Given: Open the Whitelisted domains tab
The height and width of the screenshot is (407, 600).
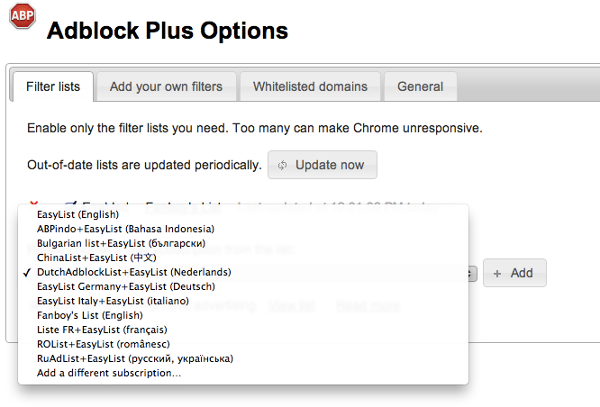Looking at the screenshot, I should click(x=315, y=86).
